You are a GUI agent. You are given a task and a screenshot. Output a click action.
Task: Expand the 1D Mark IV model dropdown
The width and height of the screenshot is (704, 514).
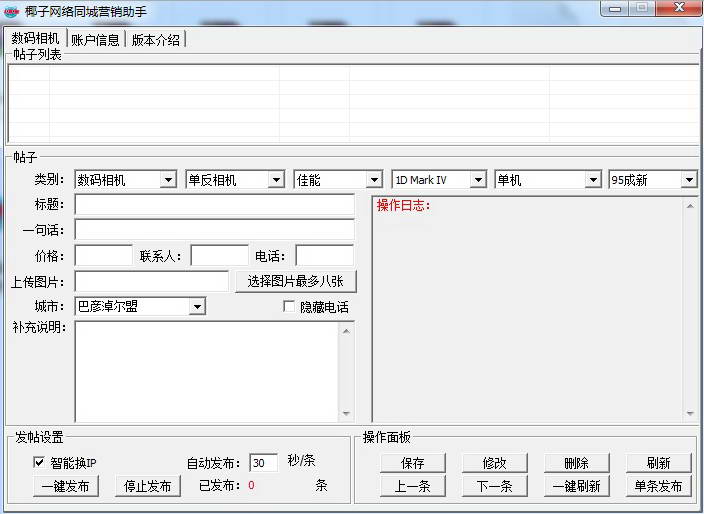coord(438,180)
